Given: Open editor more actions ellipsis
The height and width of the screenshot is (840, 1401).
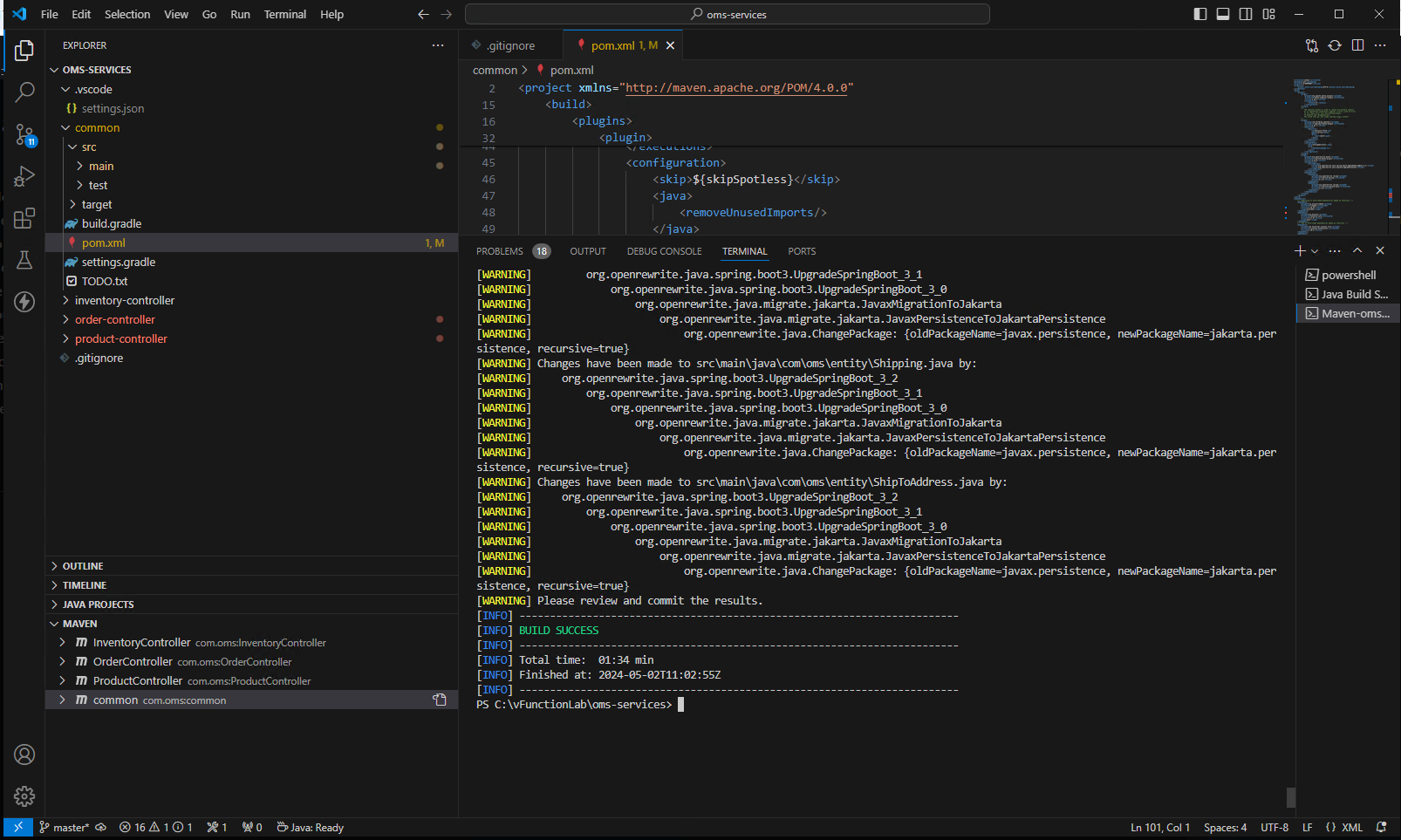Looking at the screenshot, I should click(x=1380, y=45).
